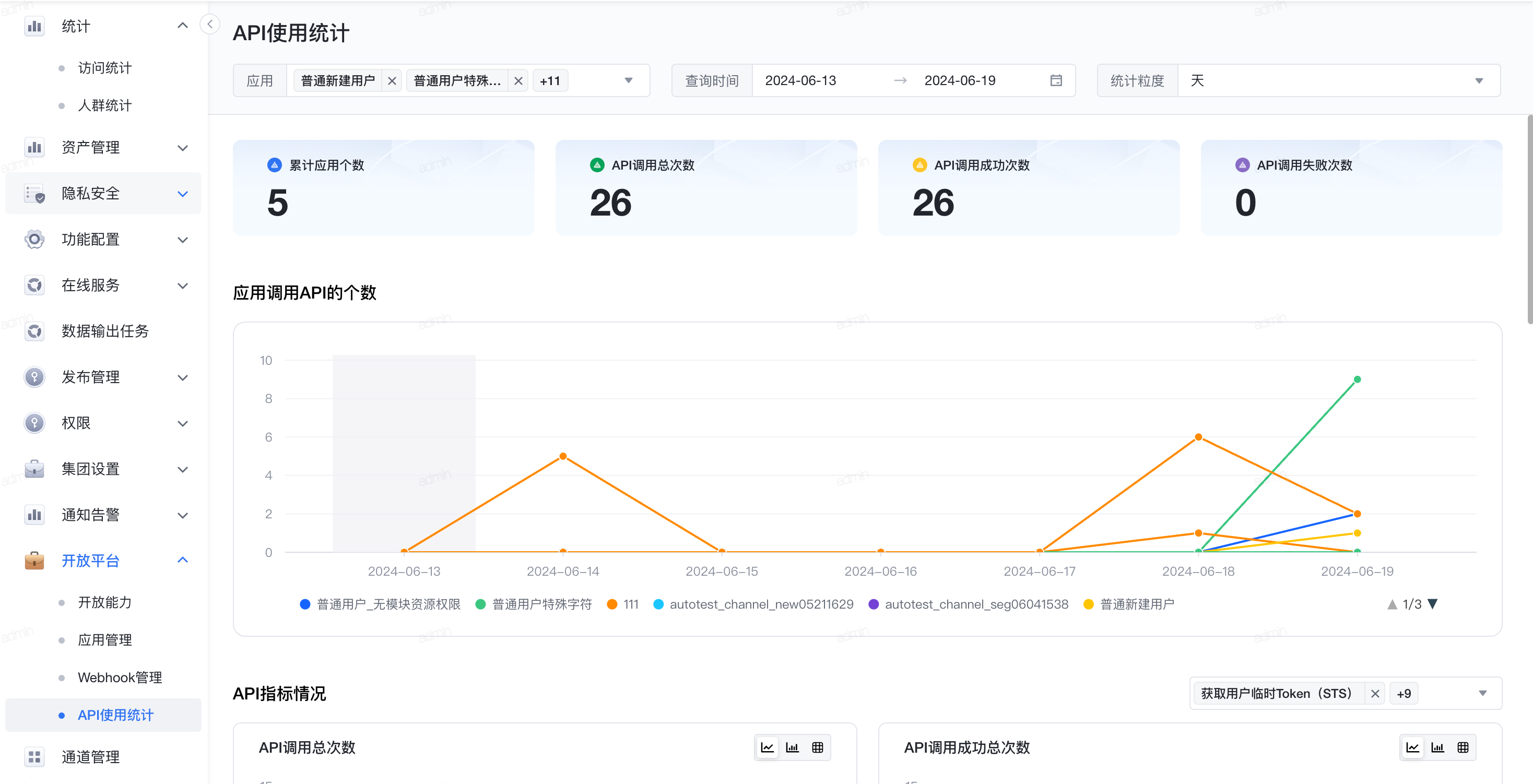Screen dimensions: 1533x784
Task: Switch API调用成功总次数 to line chart view
Action: (1412, 747)
